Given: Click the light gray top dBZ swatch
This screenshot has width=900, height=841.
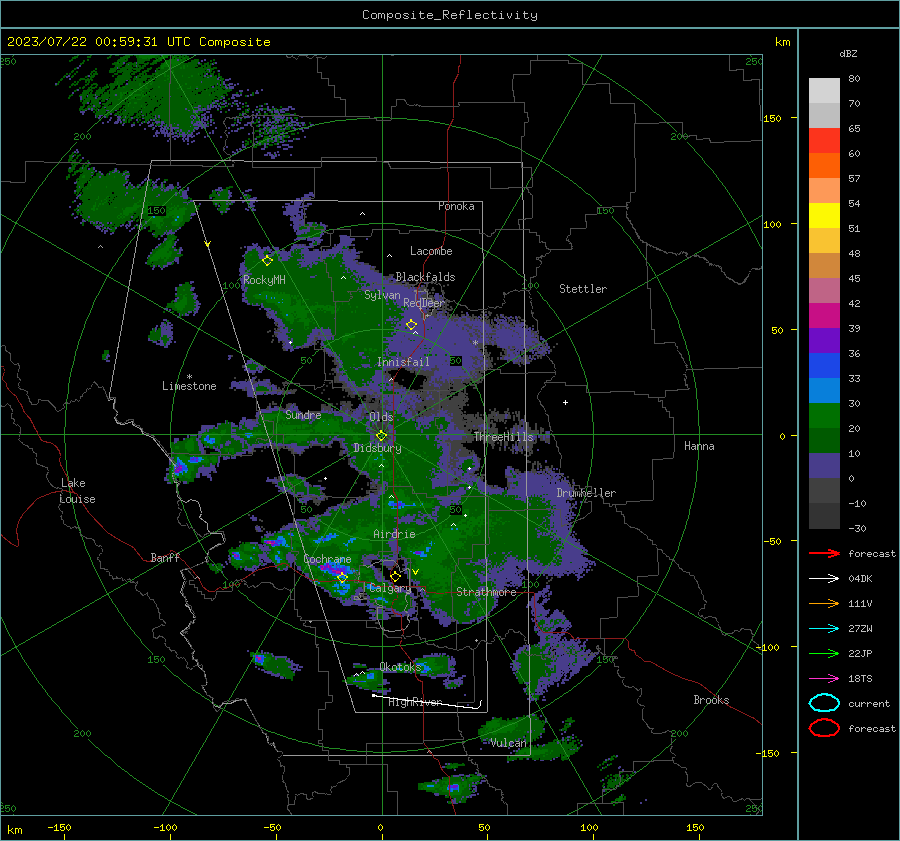Looking at the screenshot, I should tap(824, 91).
